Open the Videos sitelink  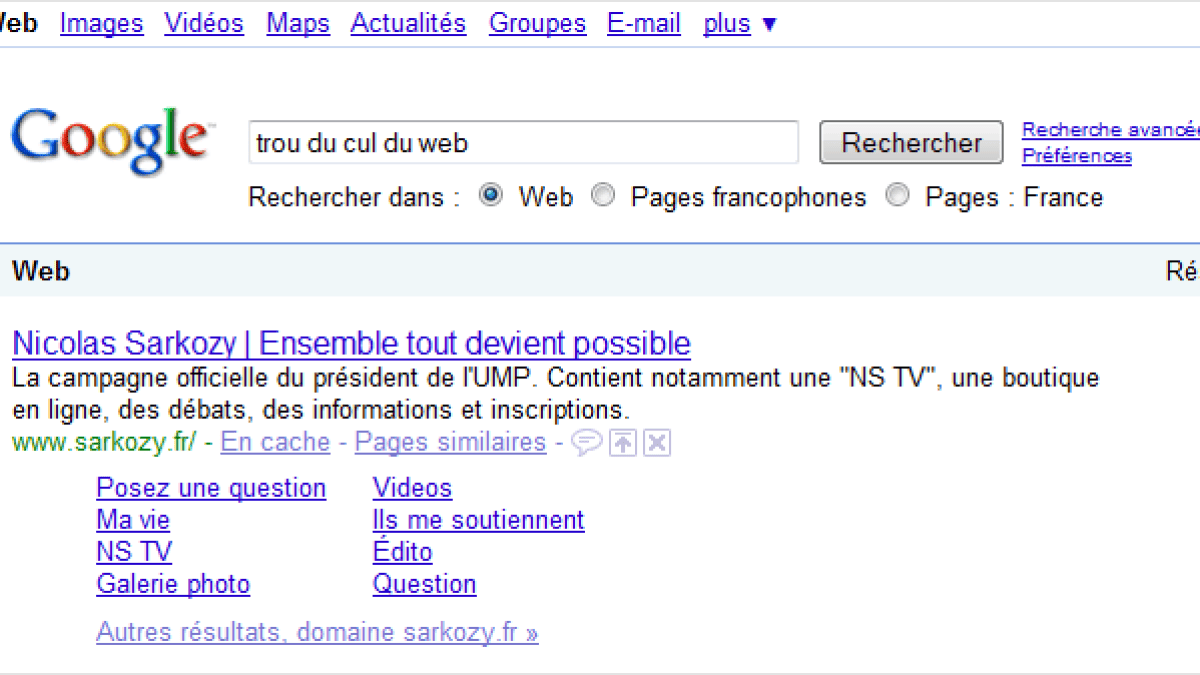(412, 488)
